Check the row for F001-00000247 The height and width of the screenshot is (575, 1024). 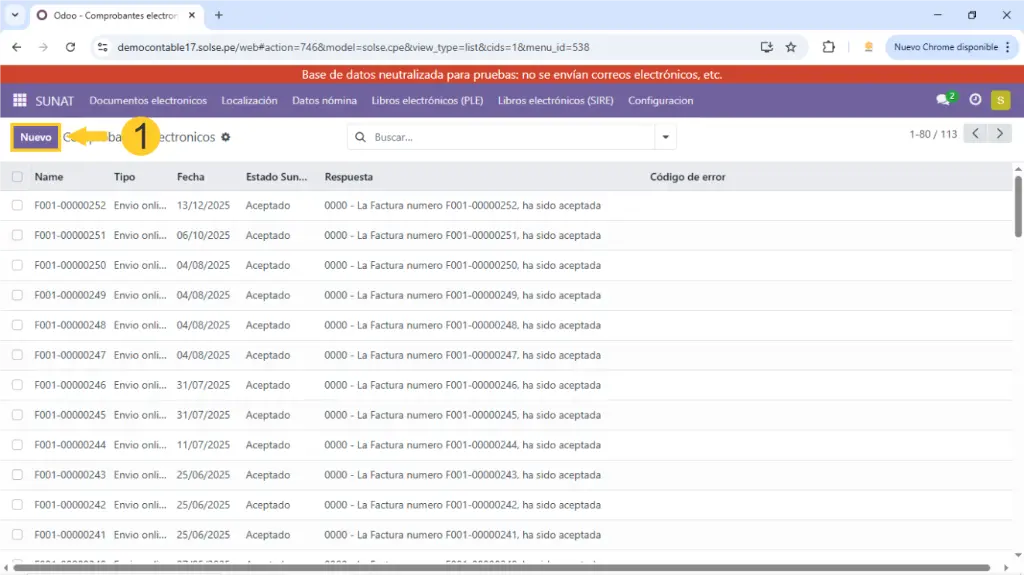pos(17,355)
